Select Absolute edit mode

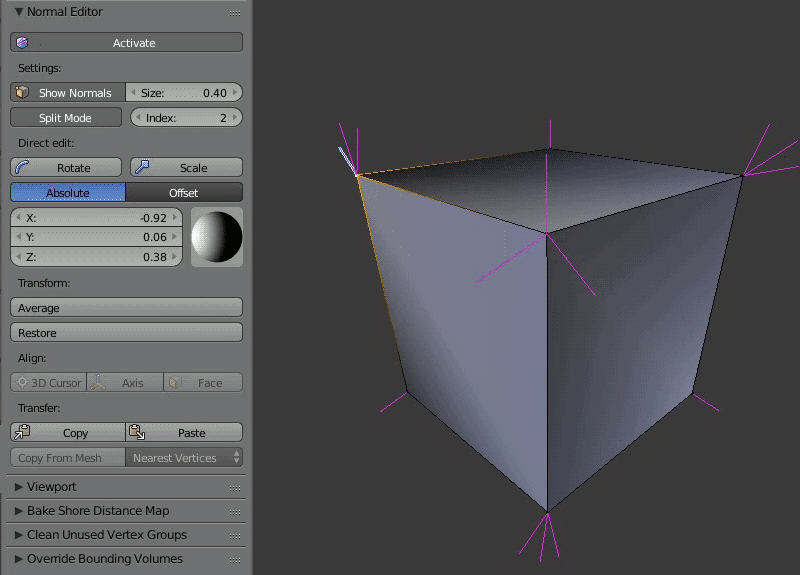point(68,192)
